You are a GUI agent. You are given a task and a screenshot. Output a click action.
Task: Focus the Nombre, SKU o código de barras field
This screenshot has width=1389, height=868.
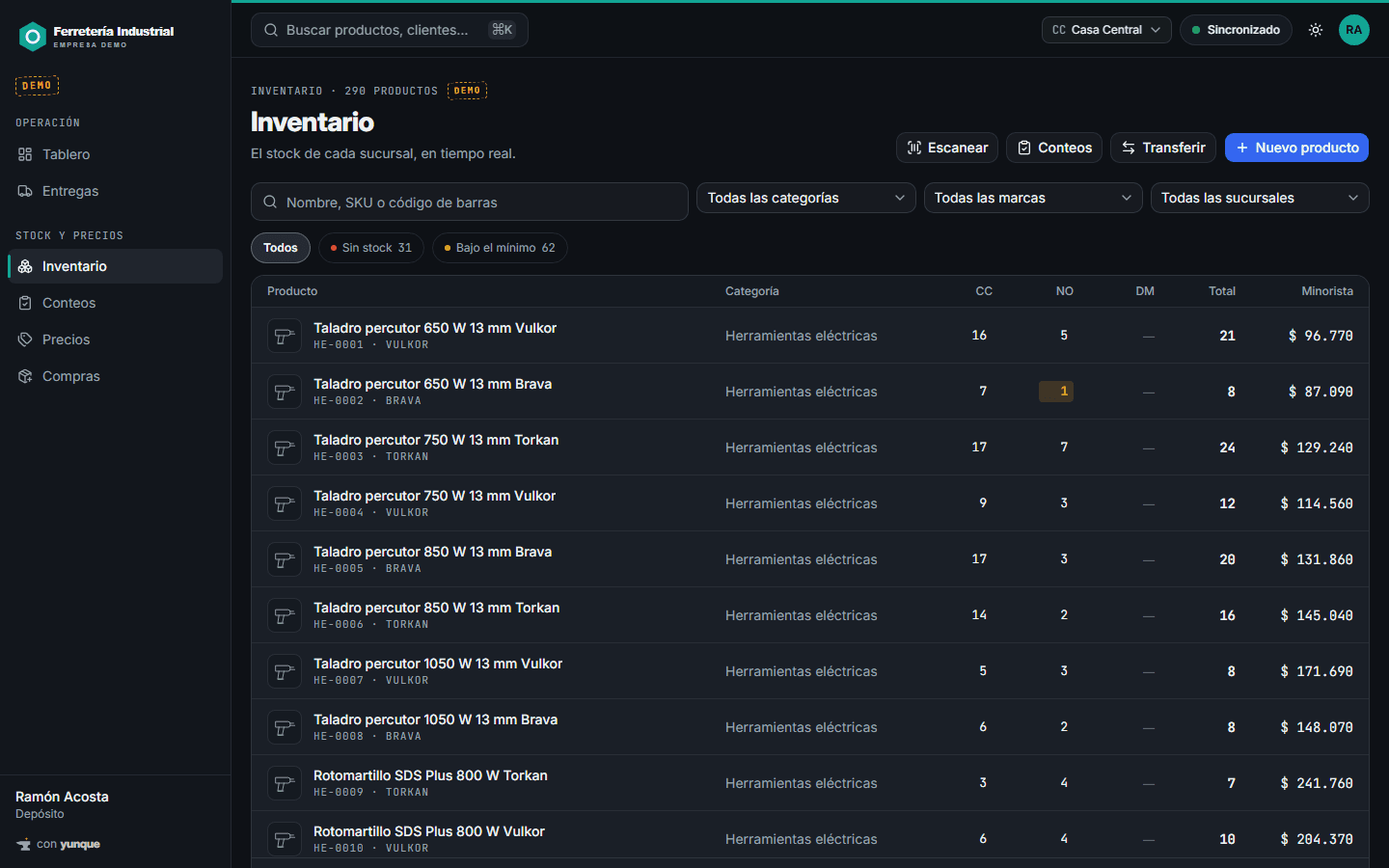(x=470, y=203)
